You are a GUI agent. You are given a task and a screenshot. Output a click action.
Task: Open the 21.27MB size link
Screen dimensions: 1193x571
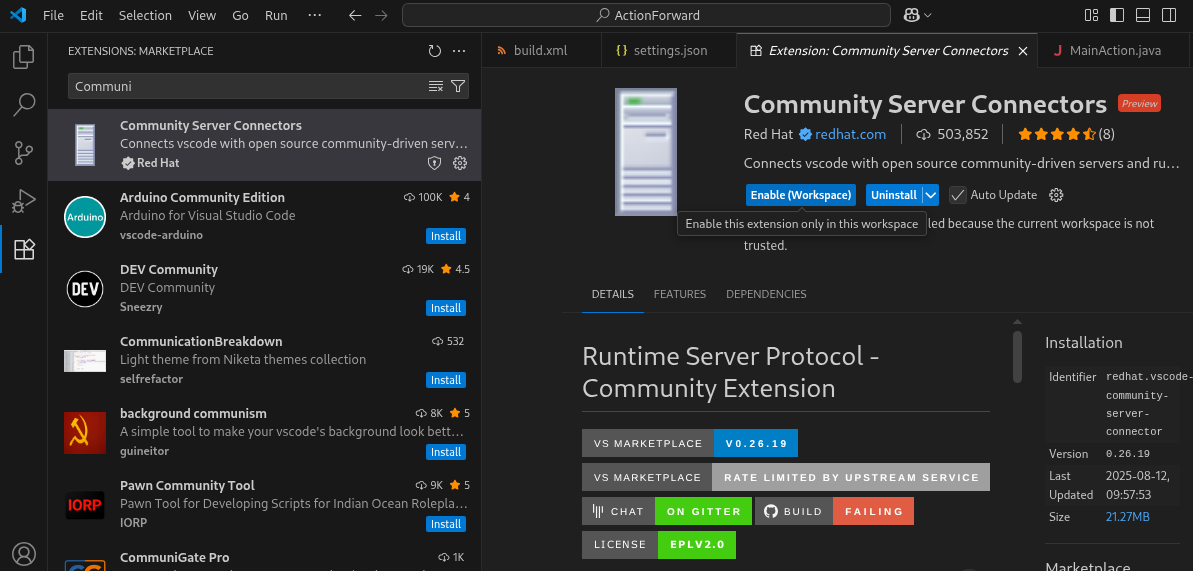1128,517
